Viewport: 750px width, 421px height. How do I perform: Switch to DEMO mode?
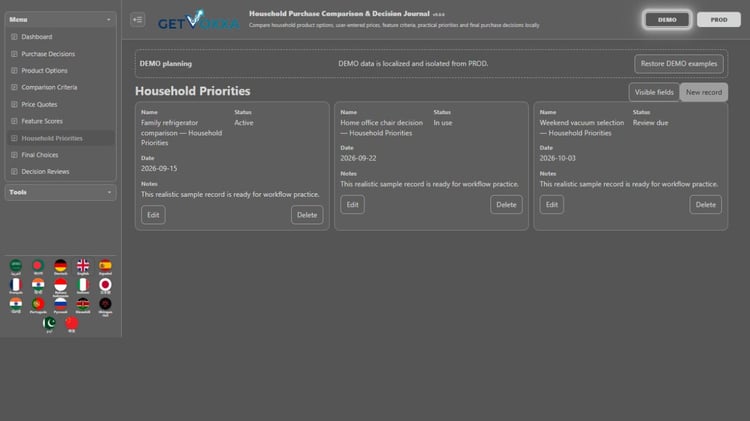[x=667, y=20]
